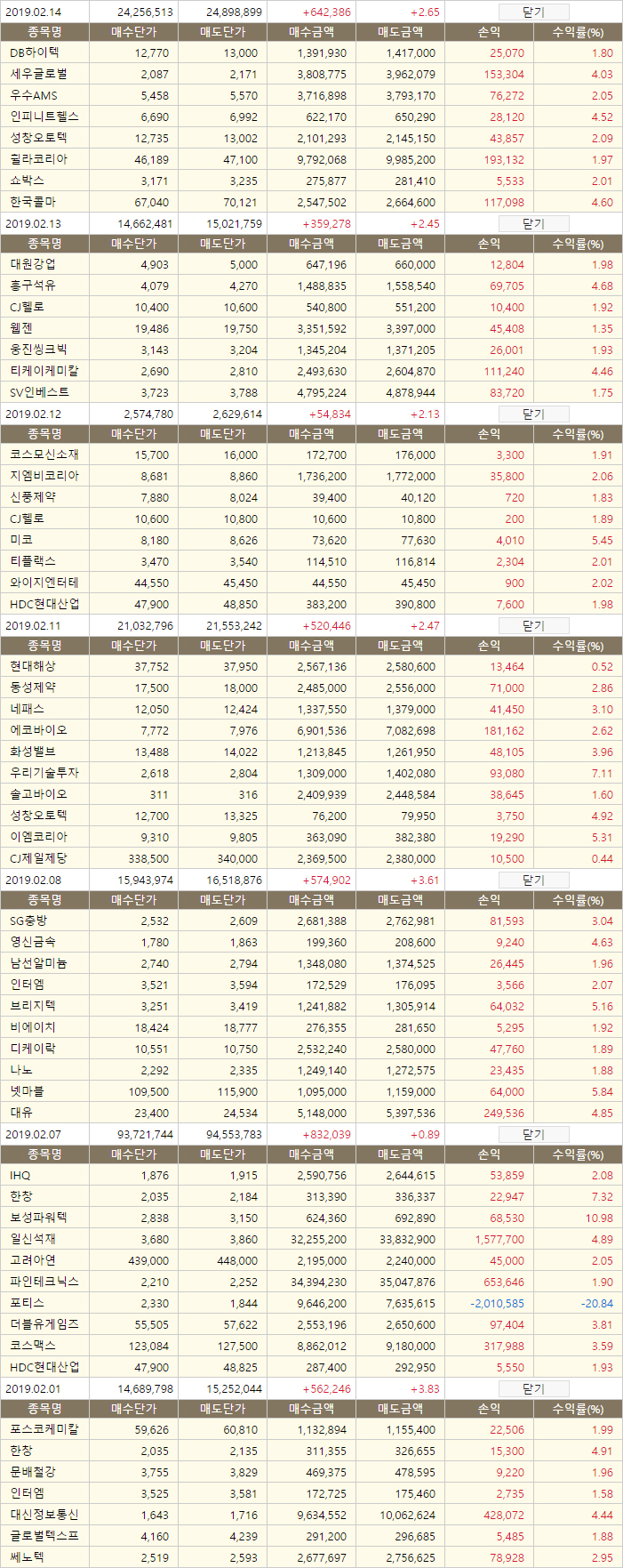Select the 에코바이오 entry
623x1568 pixels.
(38, 731)
